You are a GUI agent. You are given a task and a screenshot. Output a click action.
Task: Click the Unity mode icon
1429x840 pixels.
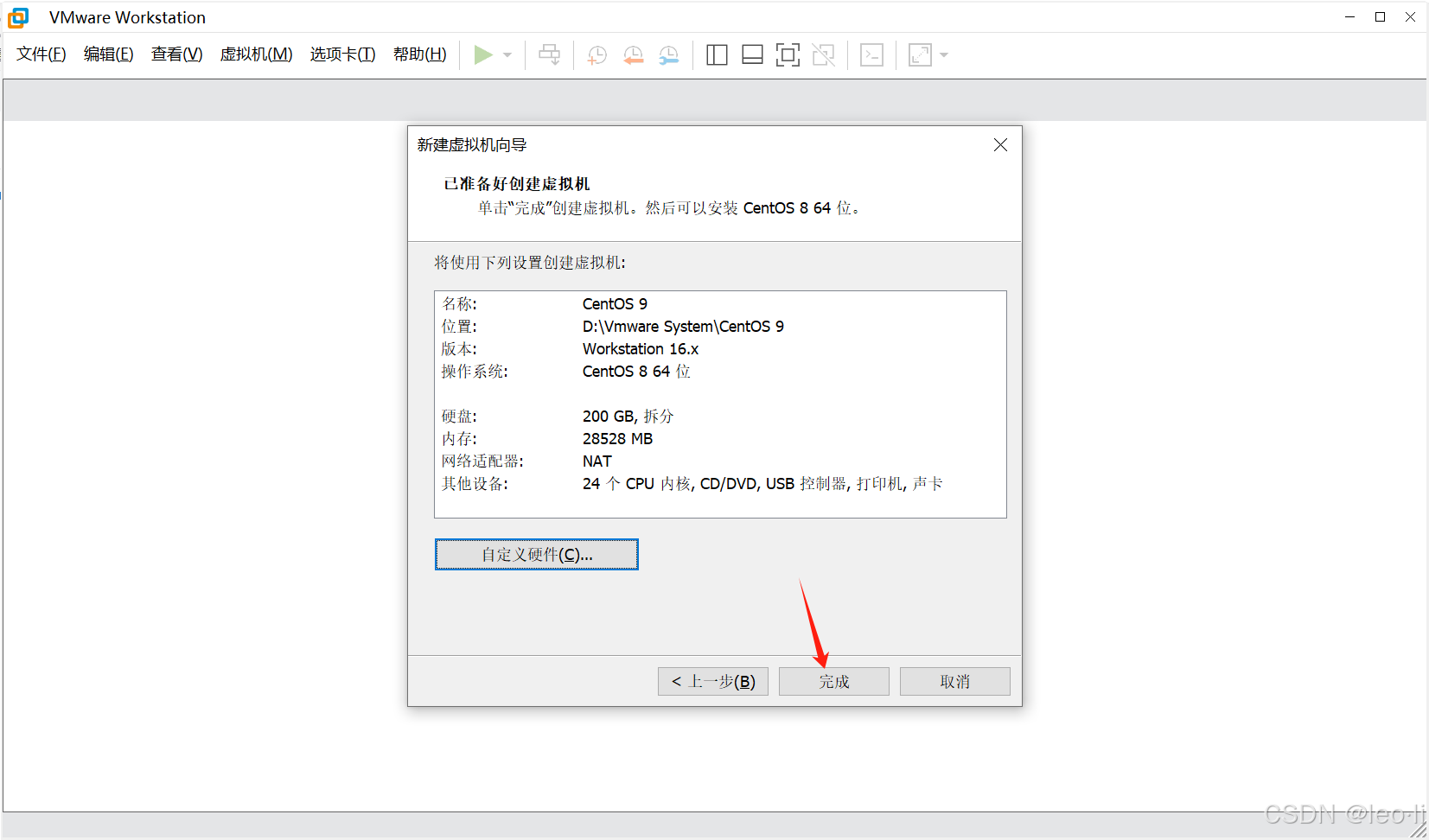824,55
